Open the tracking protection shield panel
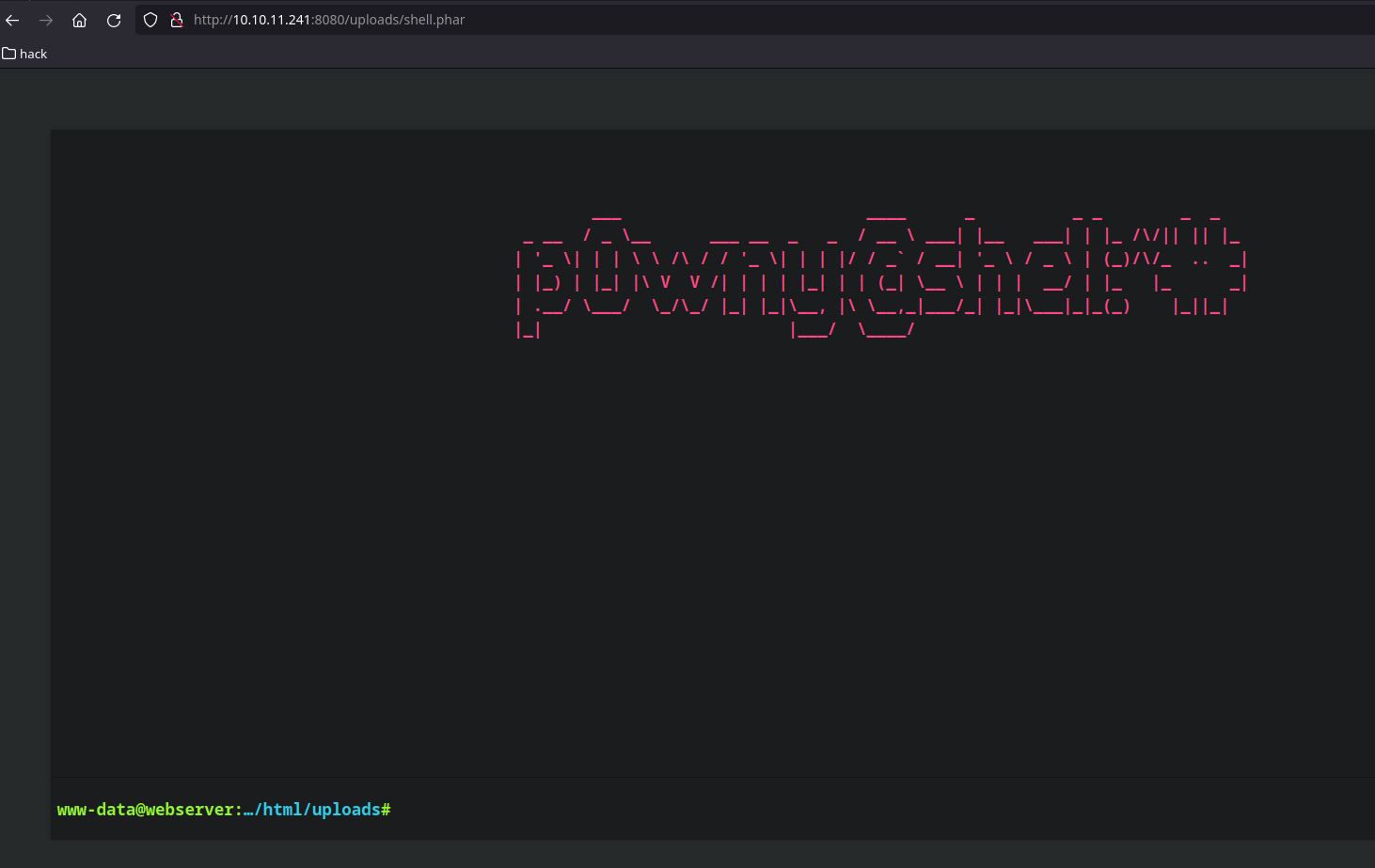The width and height of the screenshot is (1375, 868). [x=150, y=20]
